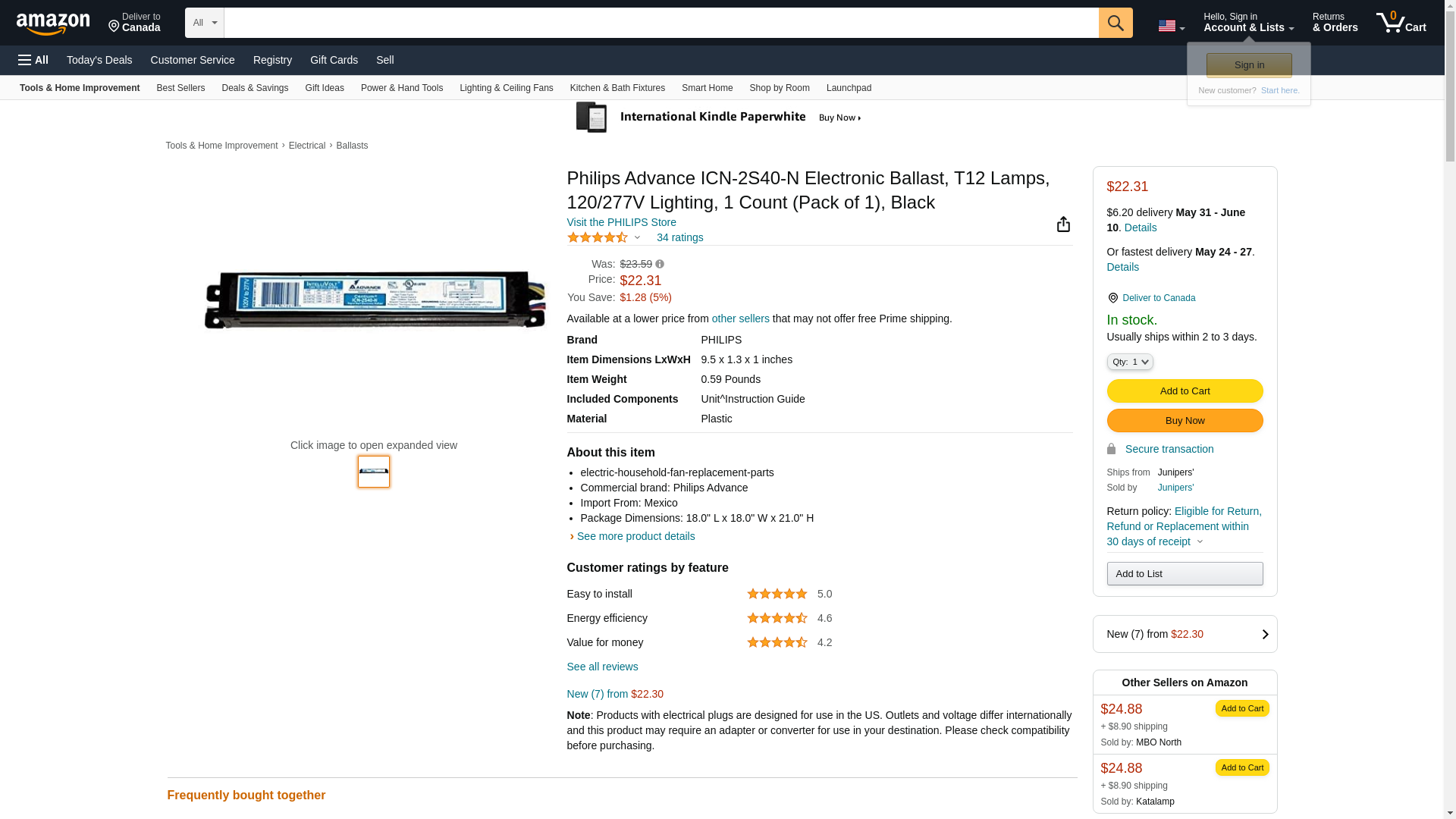Open the All hamburger menu
Screen dimensions: 1456x819
33,60
